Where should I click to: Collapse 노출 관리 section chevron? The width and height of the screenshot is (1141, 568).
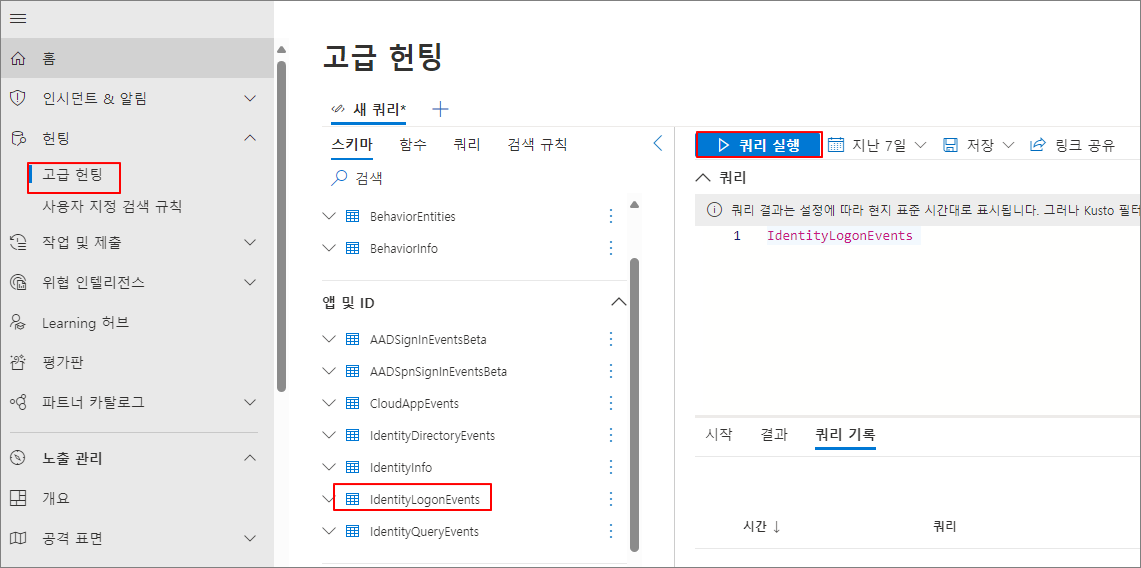tap(250, 458)
